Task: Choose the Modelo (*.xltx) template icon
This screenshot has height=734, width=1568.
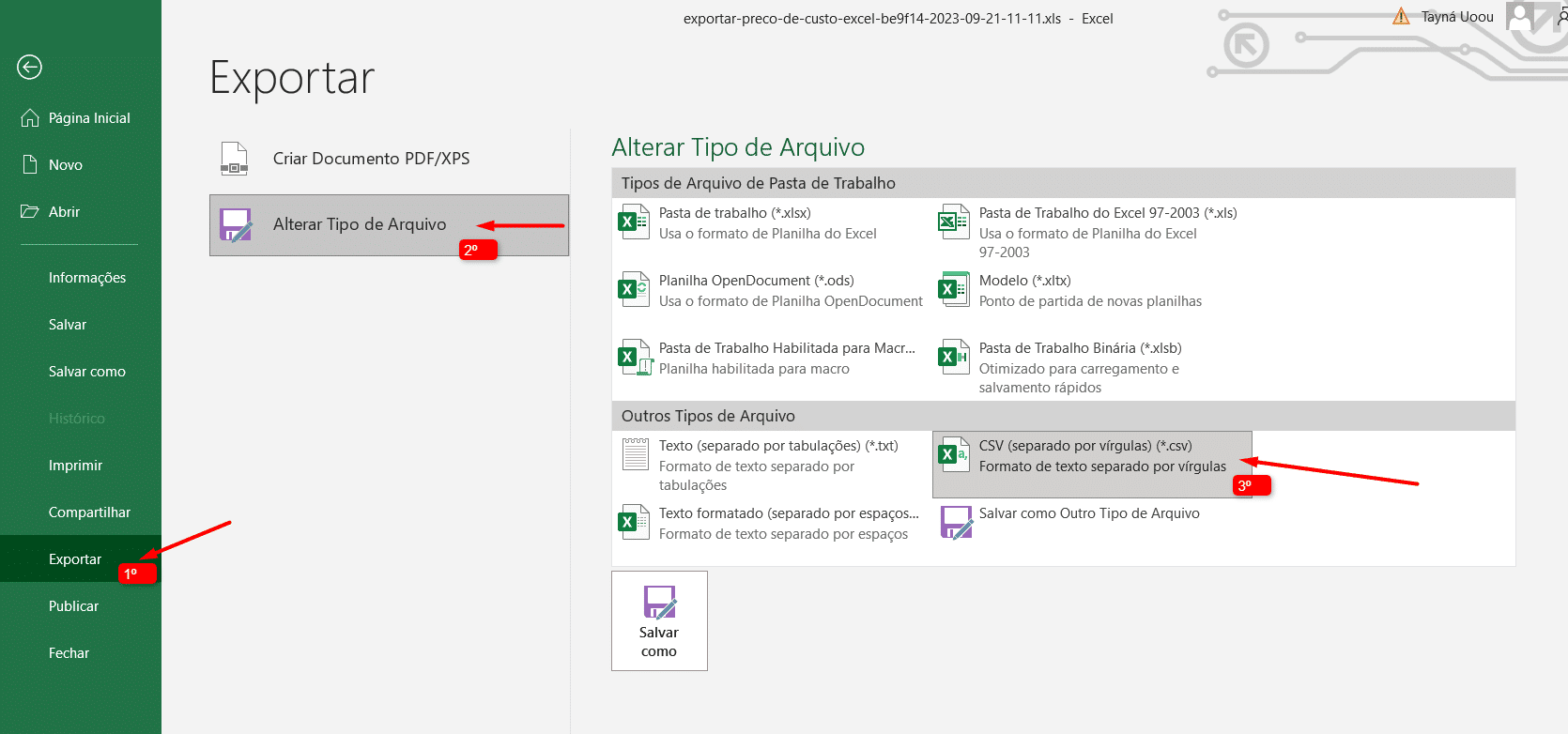Action: coord(954,290)
